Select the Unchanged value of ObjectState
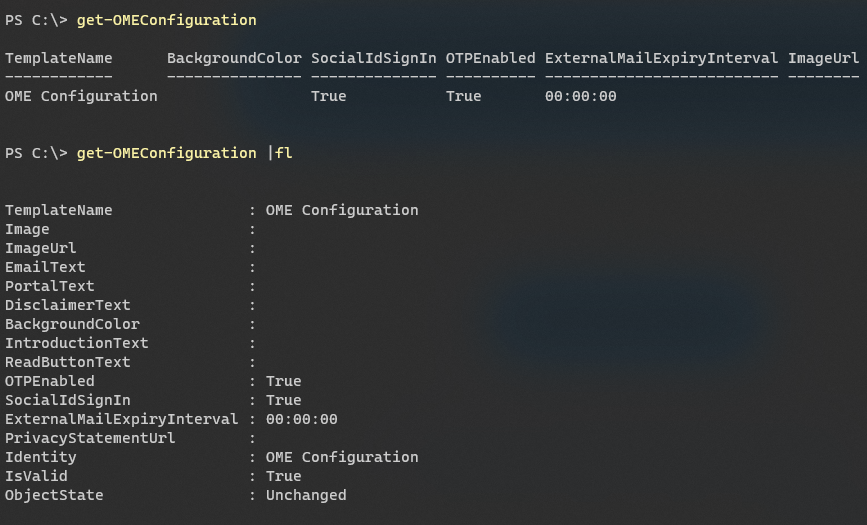 tap(306, 495)
